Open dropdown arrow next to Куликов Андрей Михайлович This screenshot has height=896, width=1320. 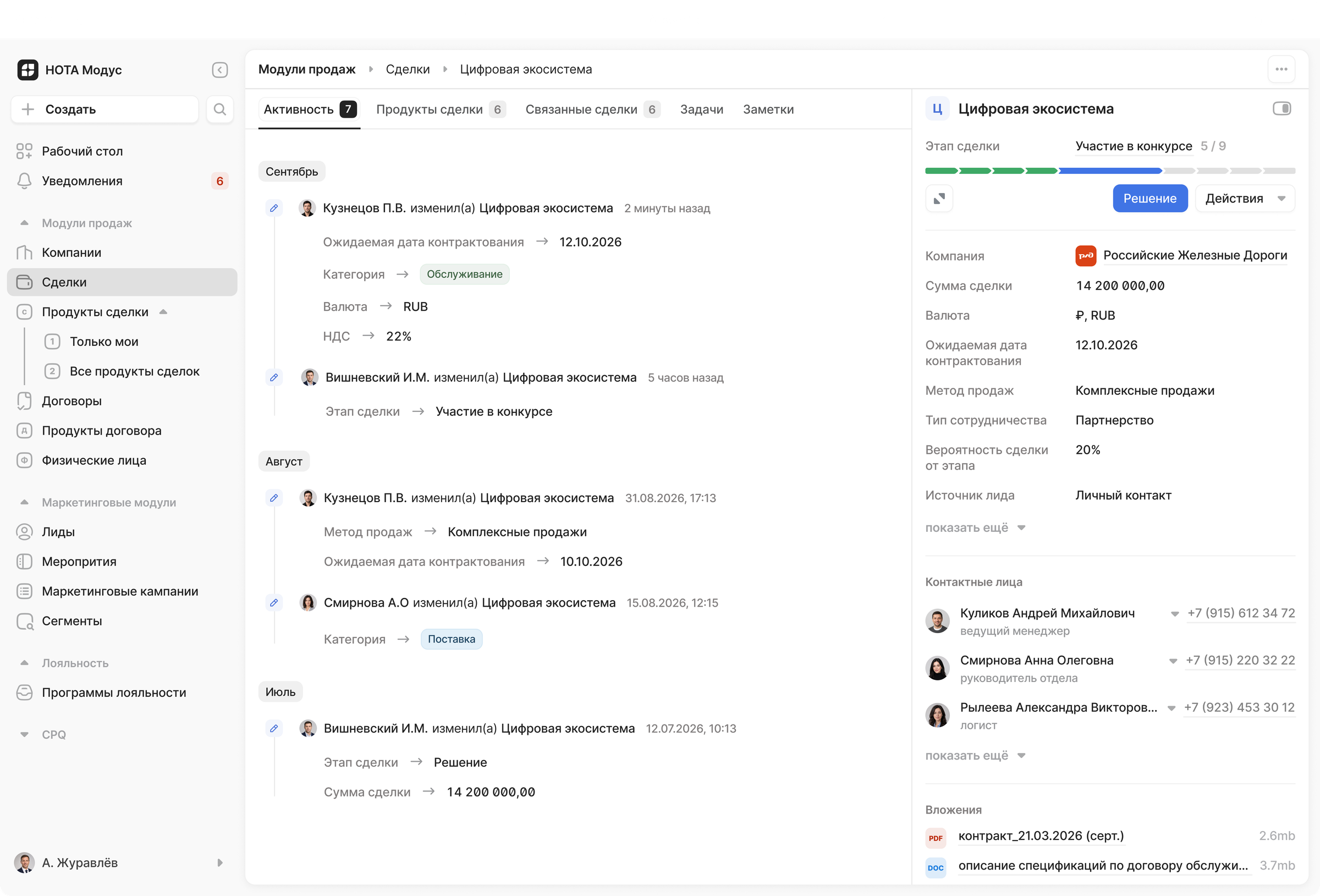1175,614
